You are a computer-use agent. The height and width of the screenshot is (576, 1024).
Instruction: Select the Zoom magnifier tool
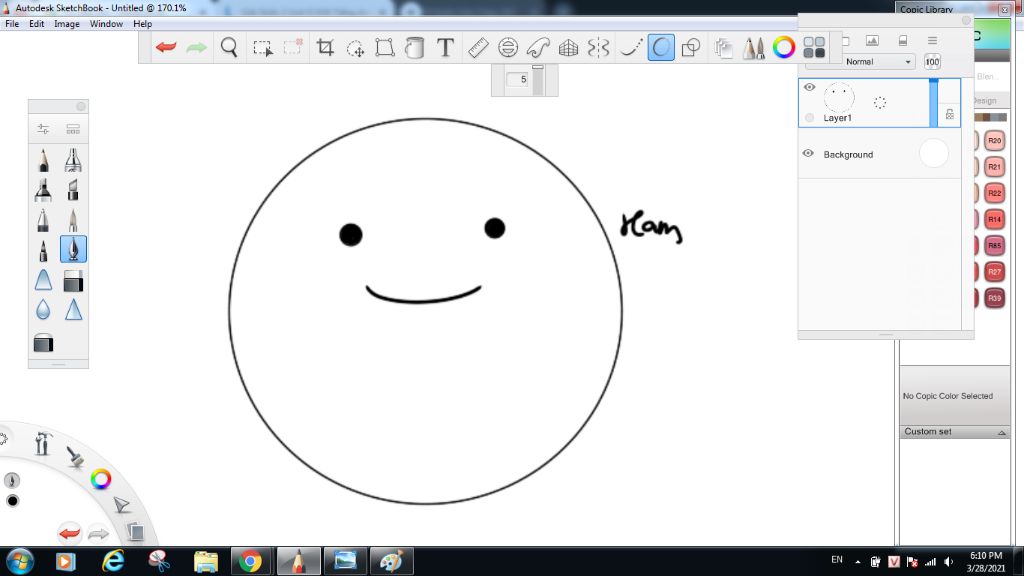[x=229, y=47]
